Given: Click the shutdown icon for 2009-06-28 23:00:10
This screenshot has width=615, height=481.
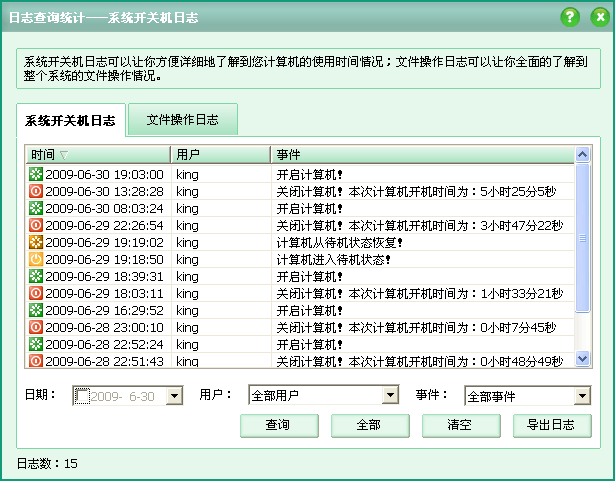Looking at the screenshot, I should [36, 327].
